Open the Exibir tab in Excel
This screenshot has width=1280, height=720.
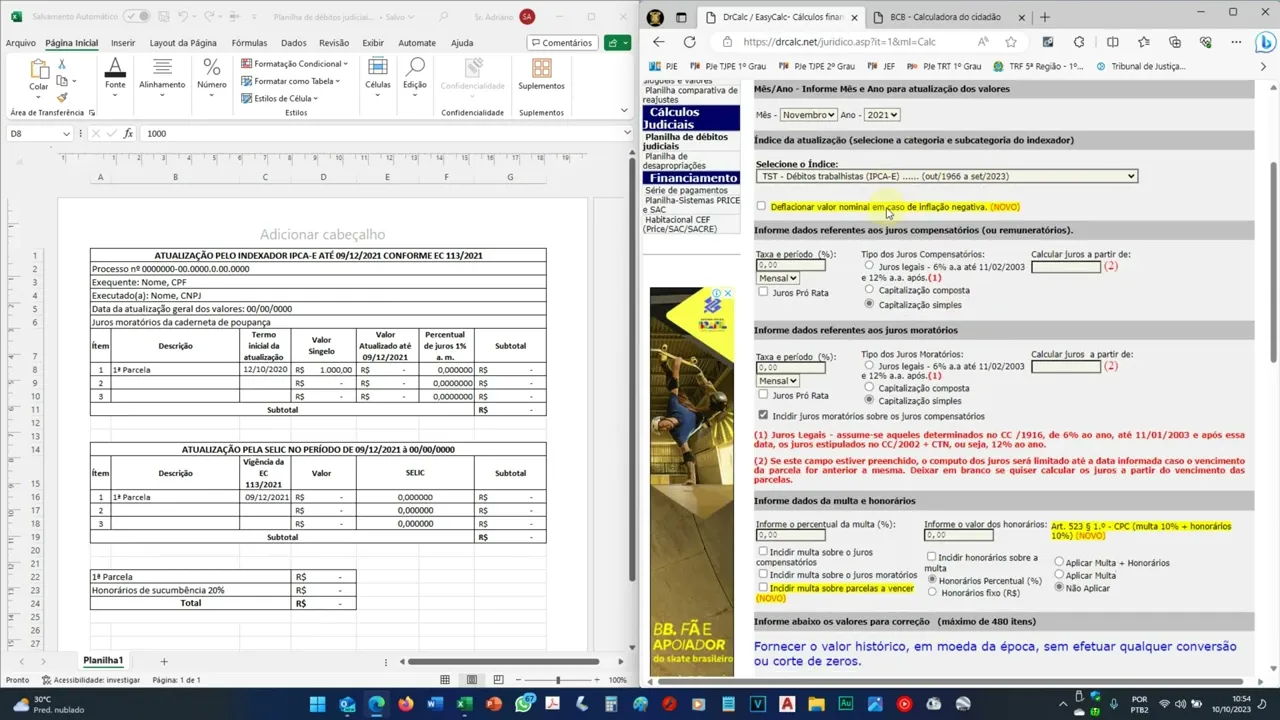373,43
